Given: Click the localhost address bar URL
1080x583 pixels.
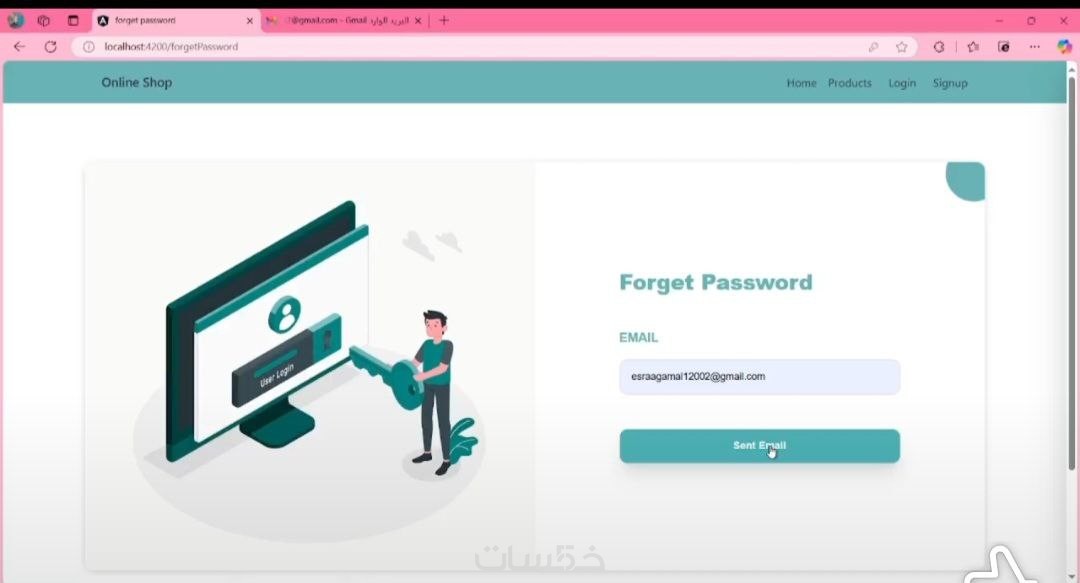Looking at the screenshot, I should tap(171, 47).
